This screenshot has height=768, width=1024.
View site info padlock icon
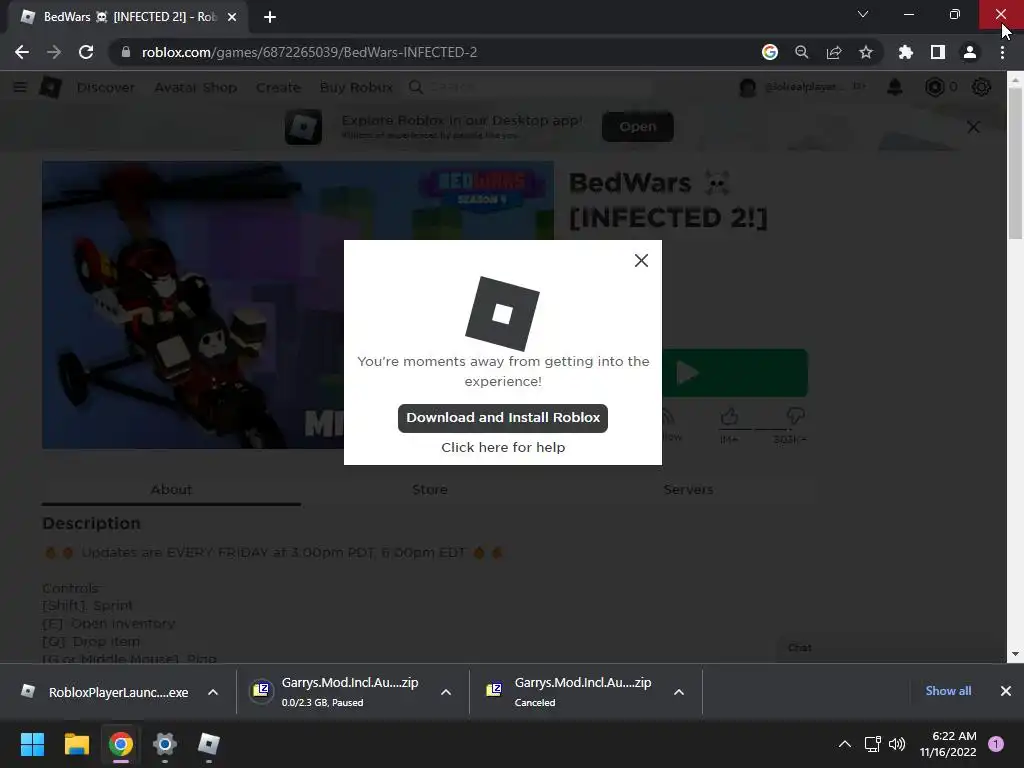point(126,52)
